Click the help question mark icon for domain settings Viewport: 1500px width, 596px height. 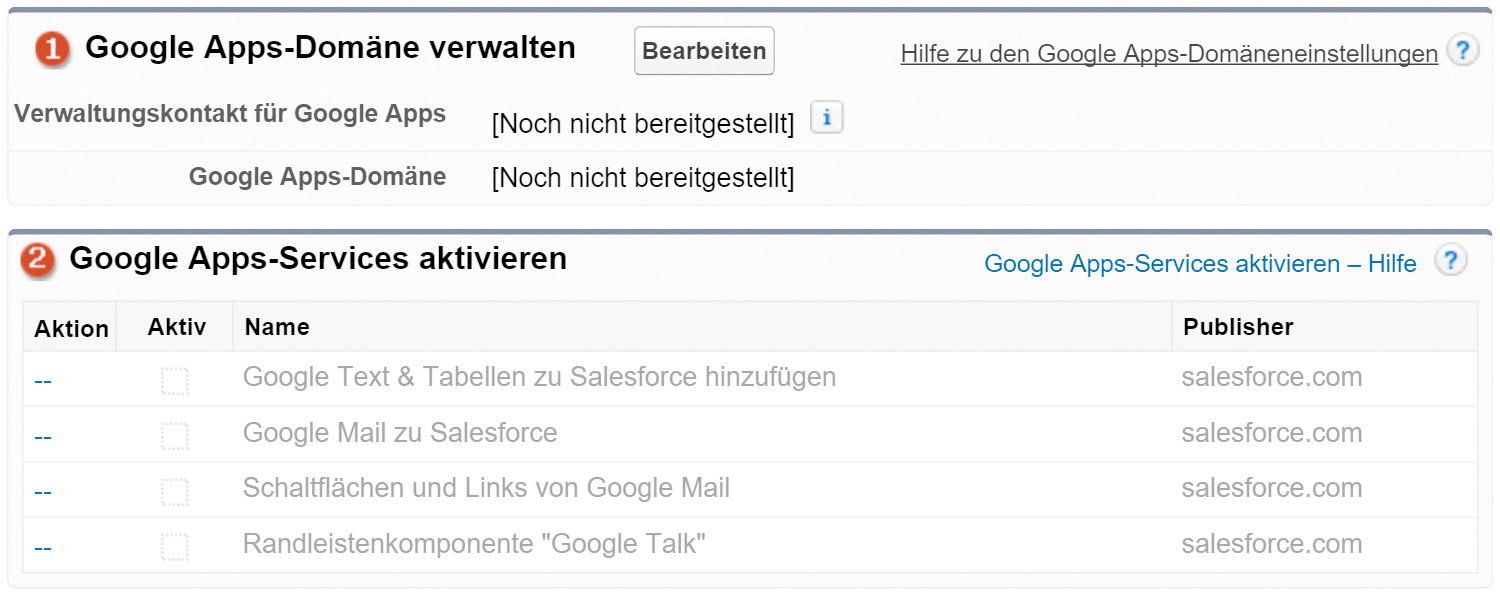tap(1462, 50)
